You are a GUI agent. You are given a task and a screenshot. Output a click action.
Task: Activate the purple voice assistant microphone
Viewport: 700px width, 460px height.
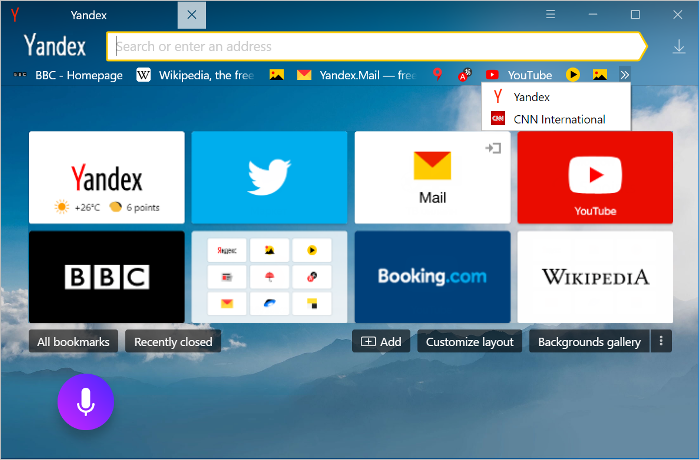click(x=86, y=402)
